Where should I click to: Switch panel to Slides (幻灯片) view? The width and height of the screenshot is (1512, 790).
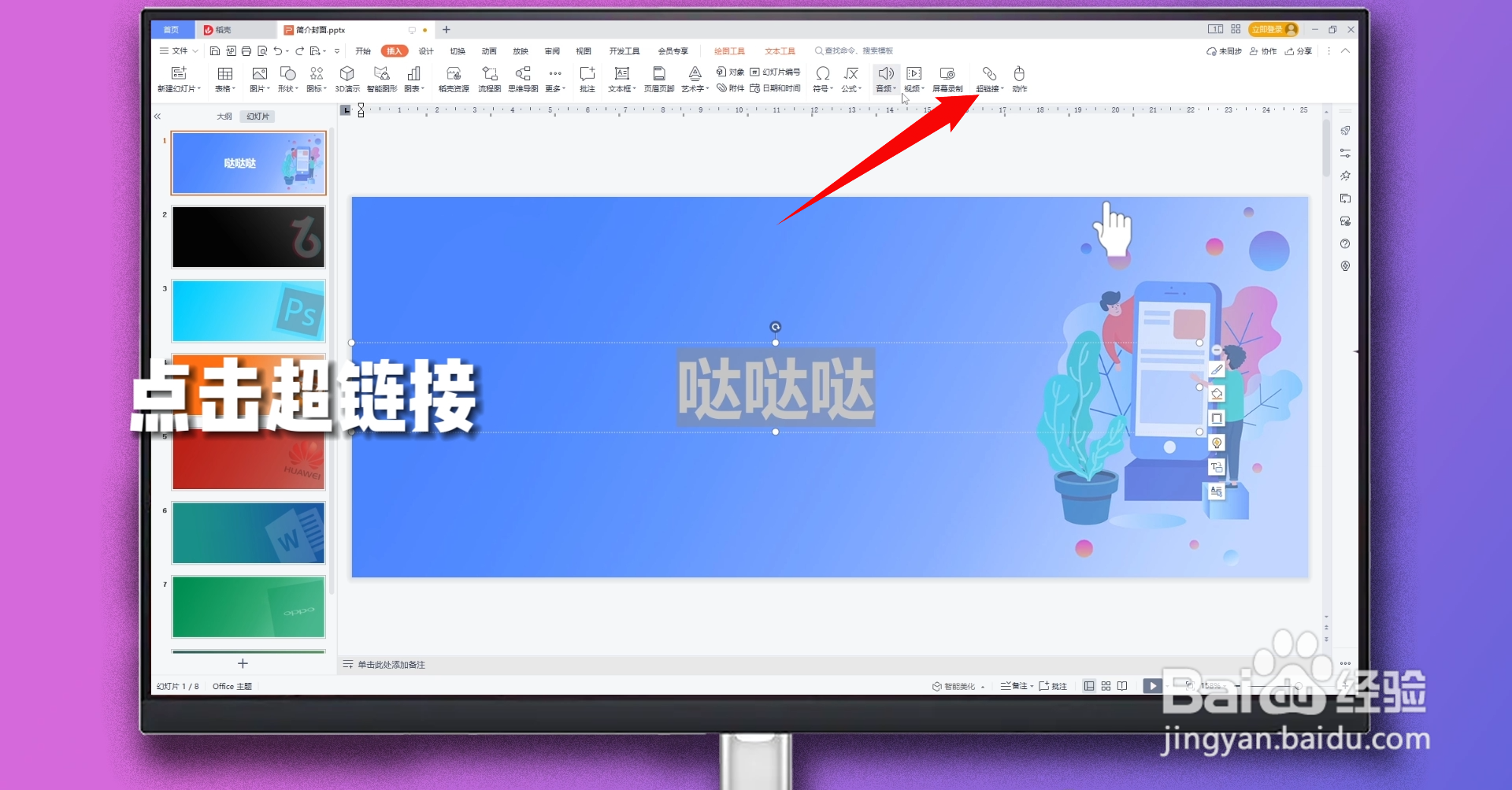point(258,117)
